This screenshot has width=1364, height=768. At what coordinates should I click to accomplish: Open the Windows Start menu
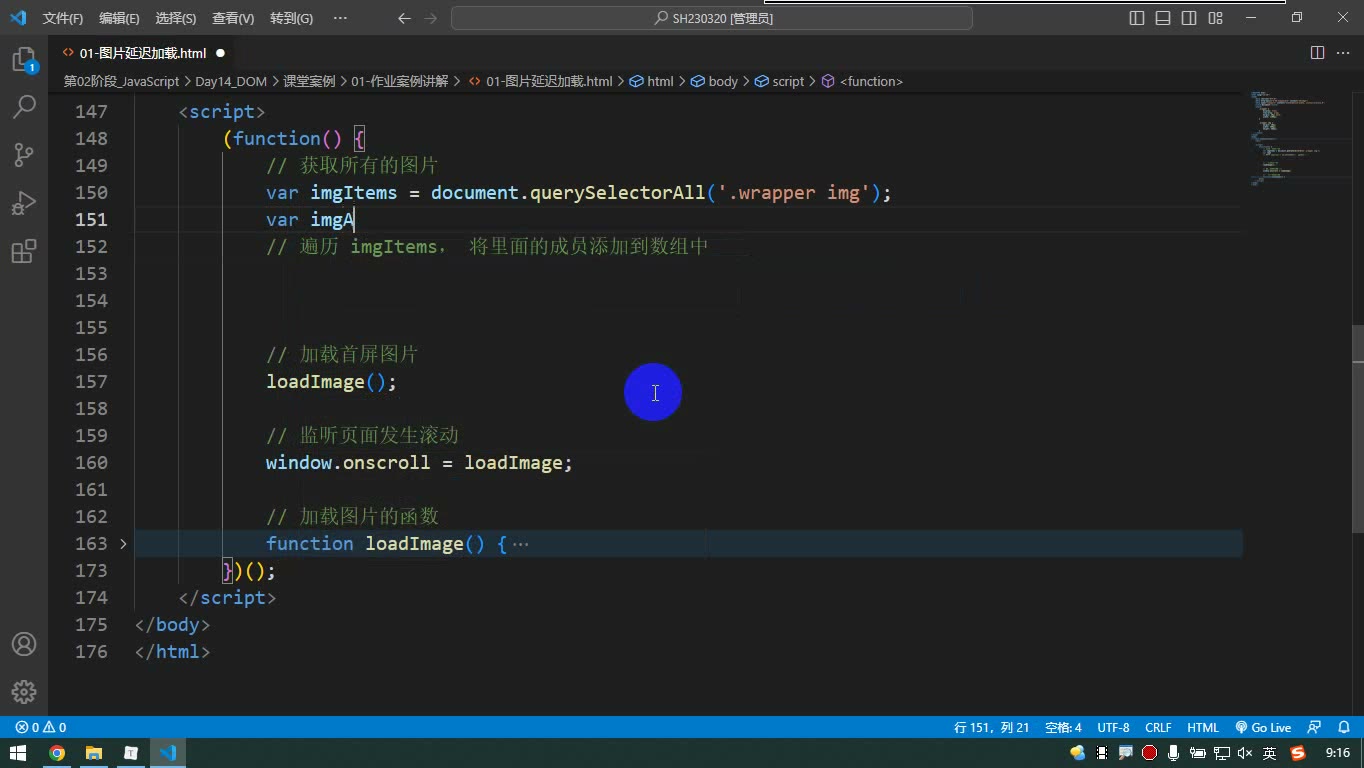click(18, 753)
